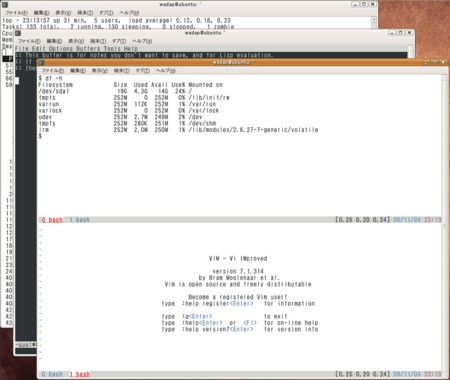The height and width of the screenshot is (380, 450).
Task: Click Emacs 'Help' text menu
Action: click(131, 48)
